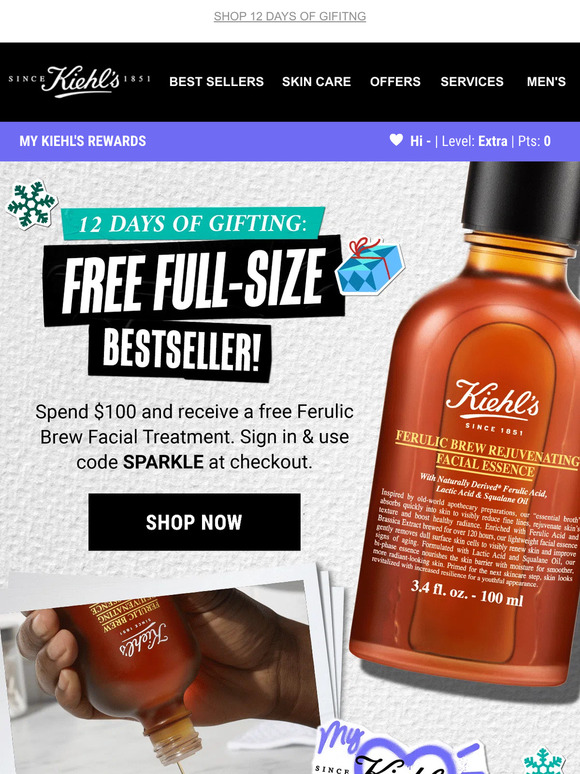Image resolution: width=580 pixels, height=774 pixels.
Task: Click the Level: Extra rewards status
Action: (x=474, y=141)
